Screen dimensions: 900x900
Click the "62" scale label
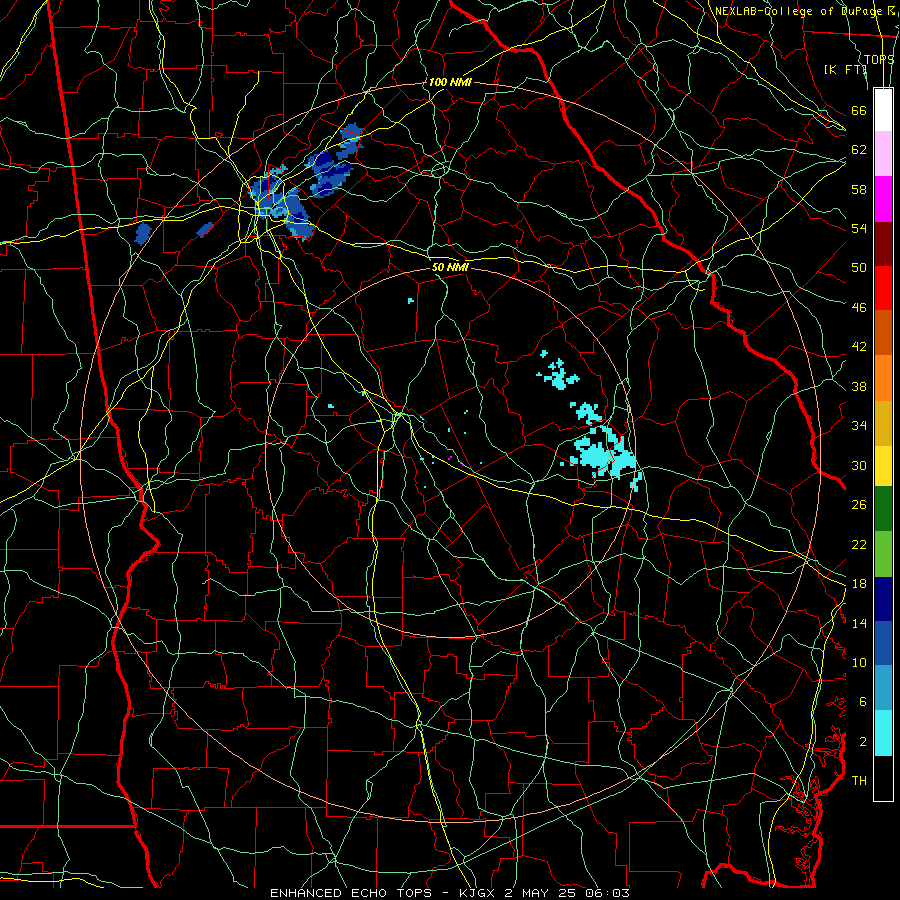(x=859, y=150)
